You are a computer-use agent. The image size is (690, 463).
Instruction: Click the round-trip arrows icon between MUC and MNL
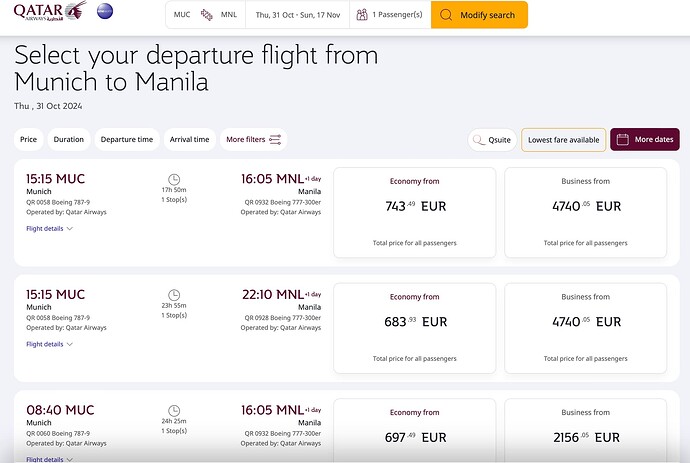tap(206, 15)
